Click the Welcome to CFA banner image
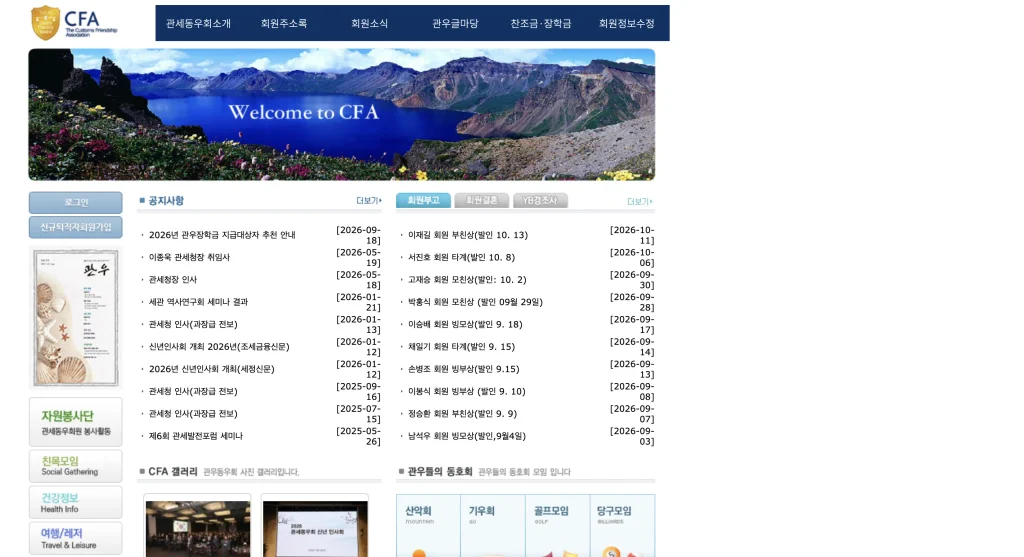This screenshot has height=557, width=1024. pyautogui.click(x=342, y=114)
